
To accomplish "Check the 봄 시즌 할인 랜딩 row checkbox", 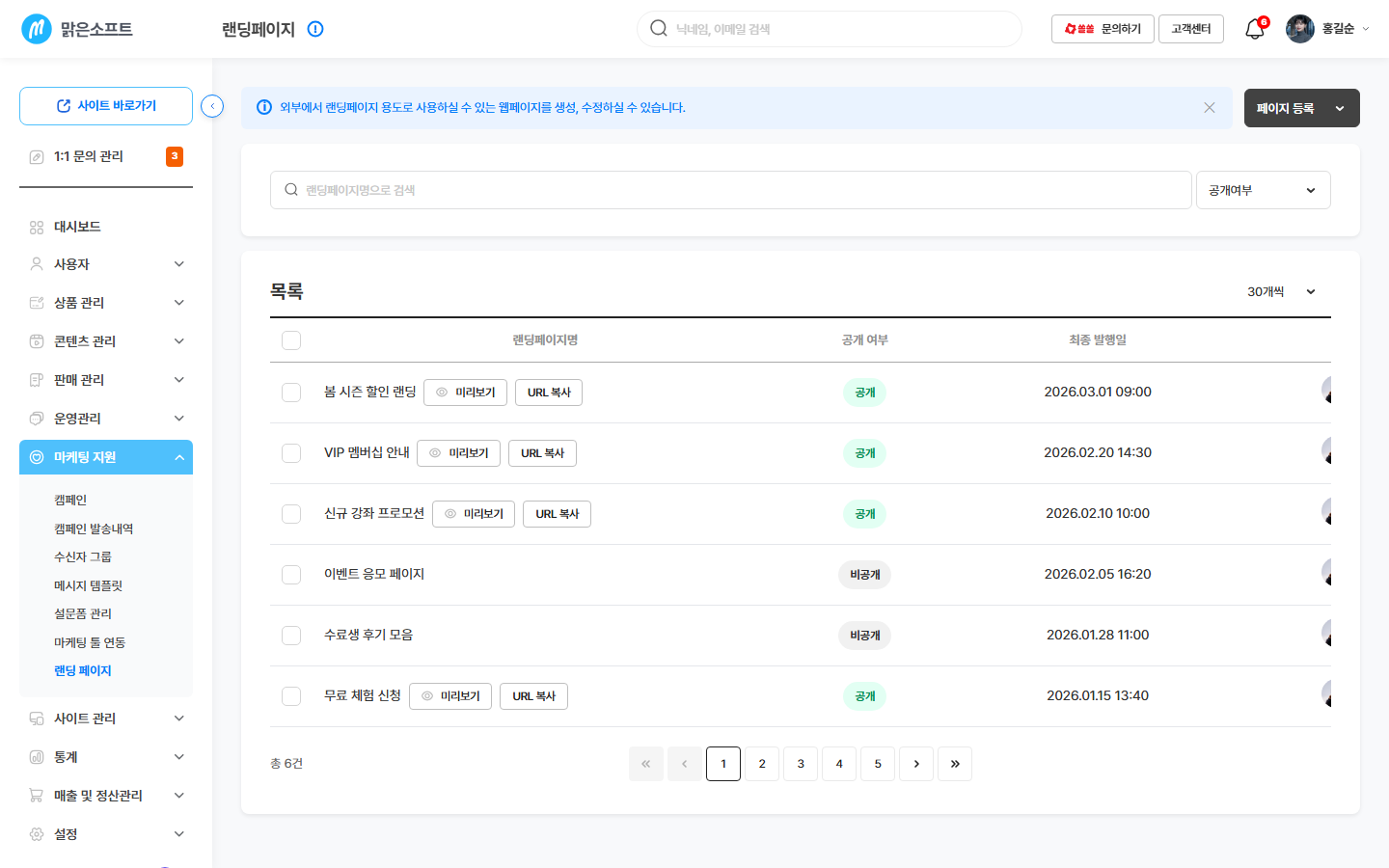I will point(291,393).
